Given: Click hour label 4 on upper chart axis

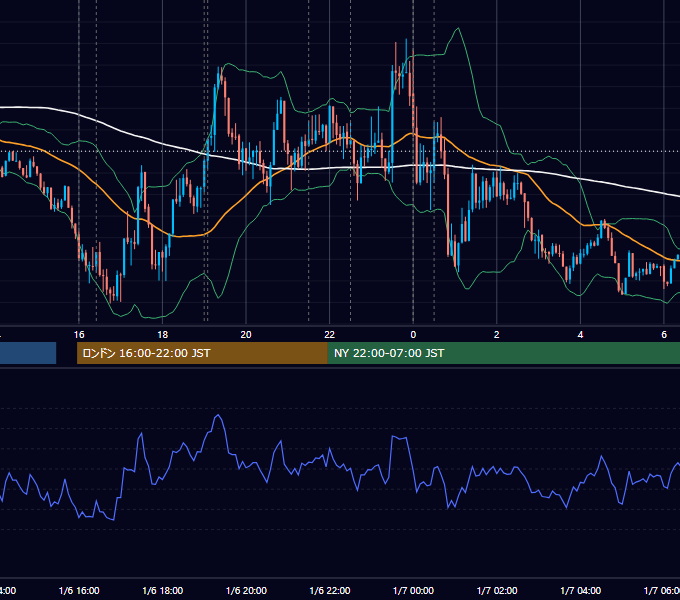Looking at the screenshot, I should coord(580,335).
